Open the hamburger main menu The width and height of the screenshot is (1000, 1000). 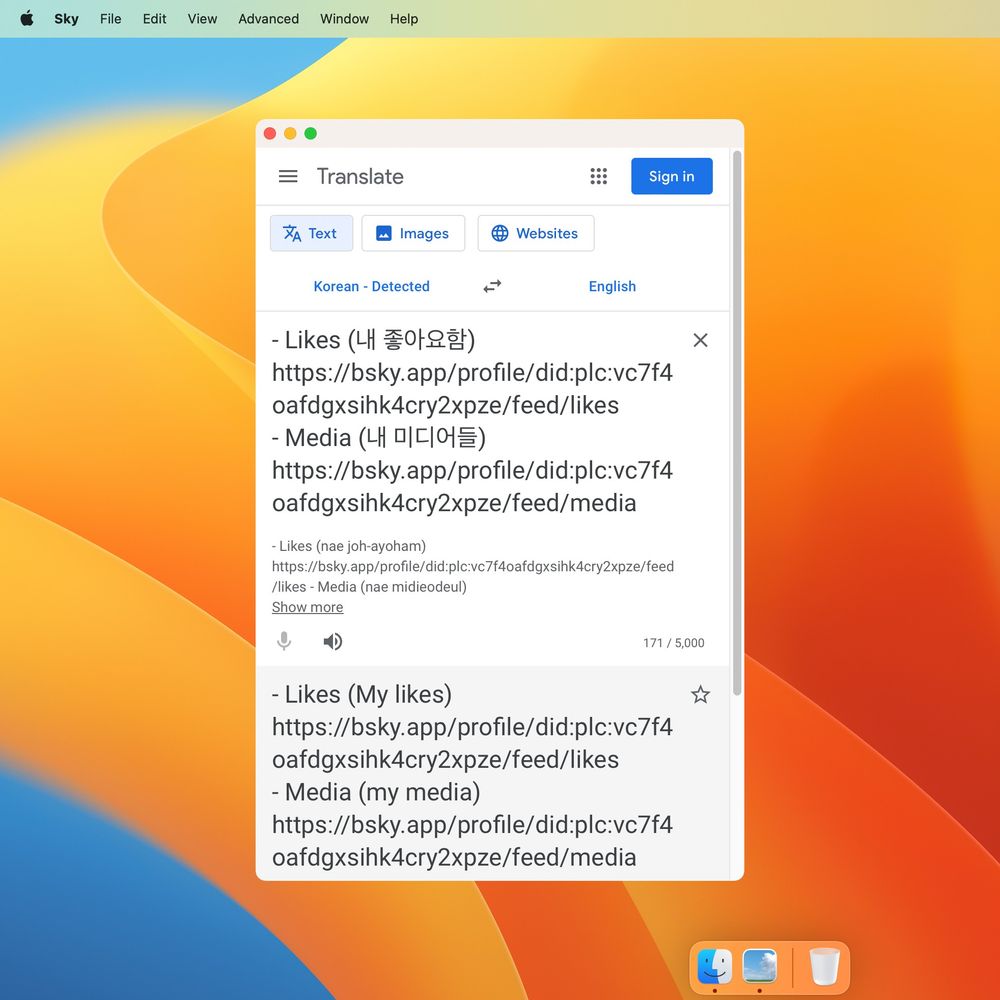[x=288, y=176]
